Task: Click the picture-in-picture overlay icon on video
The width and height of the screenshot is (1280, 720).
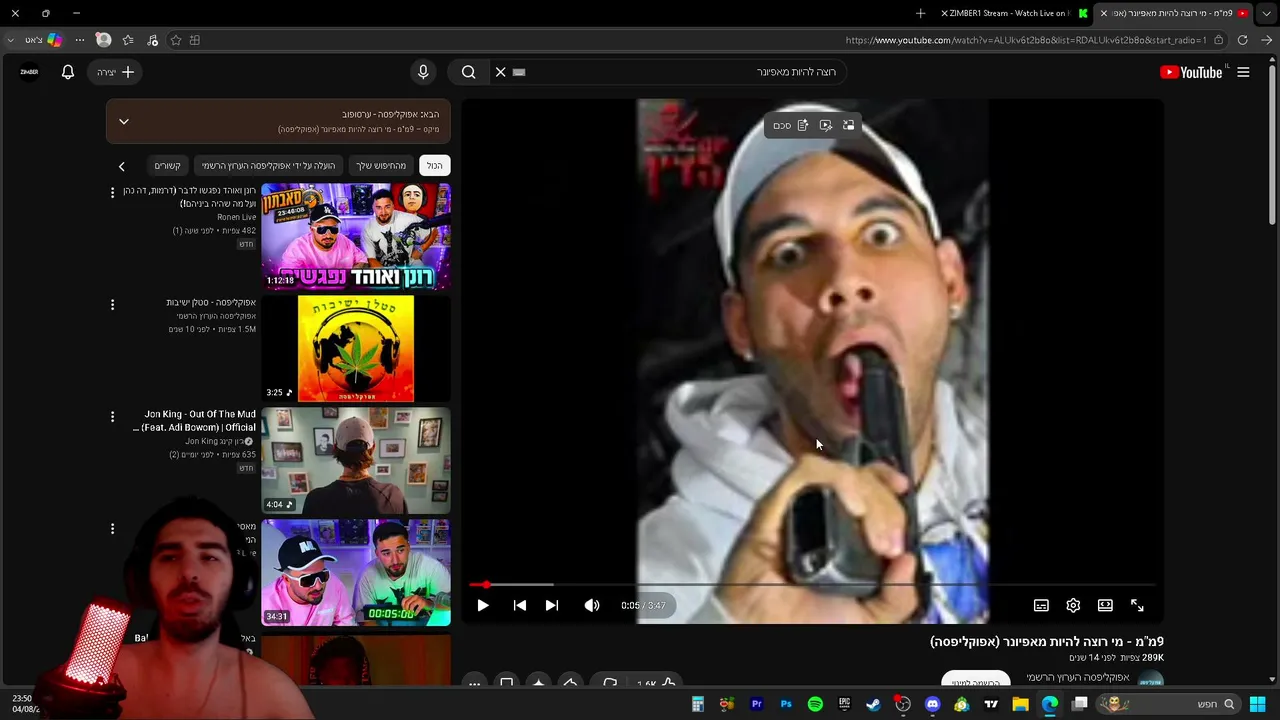Action: 848,125
